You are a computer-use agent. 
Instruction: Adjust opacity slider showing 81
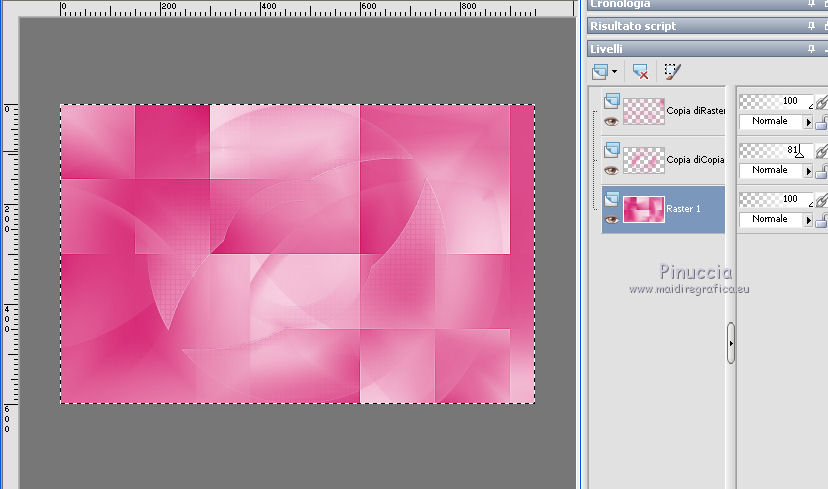[x=776, y=151]
